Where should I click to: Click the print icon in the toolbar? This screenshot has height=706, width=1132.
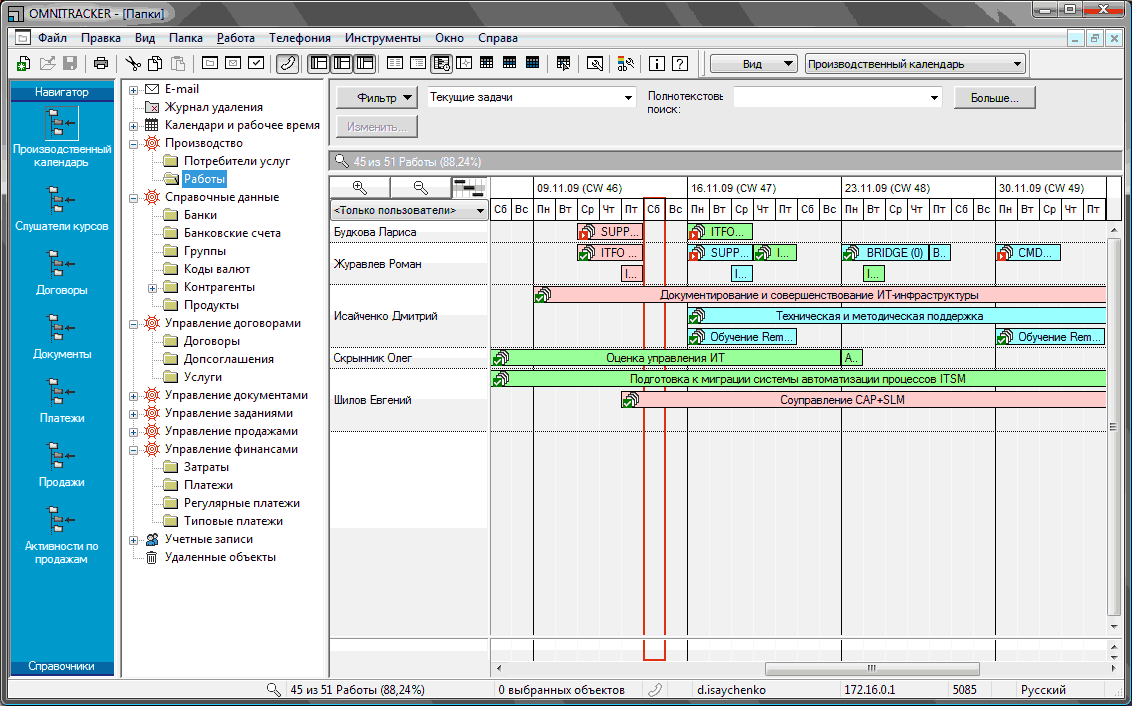pyautogui.click(x=100, y=64)
